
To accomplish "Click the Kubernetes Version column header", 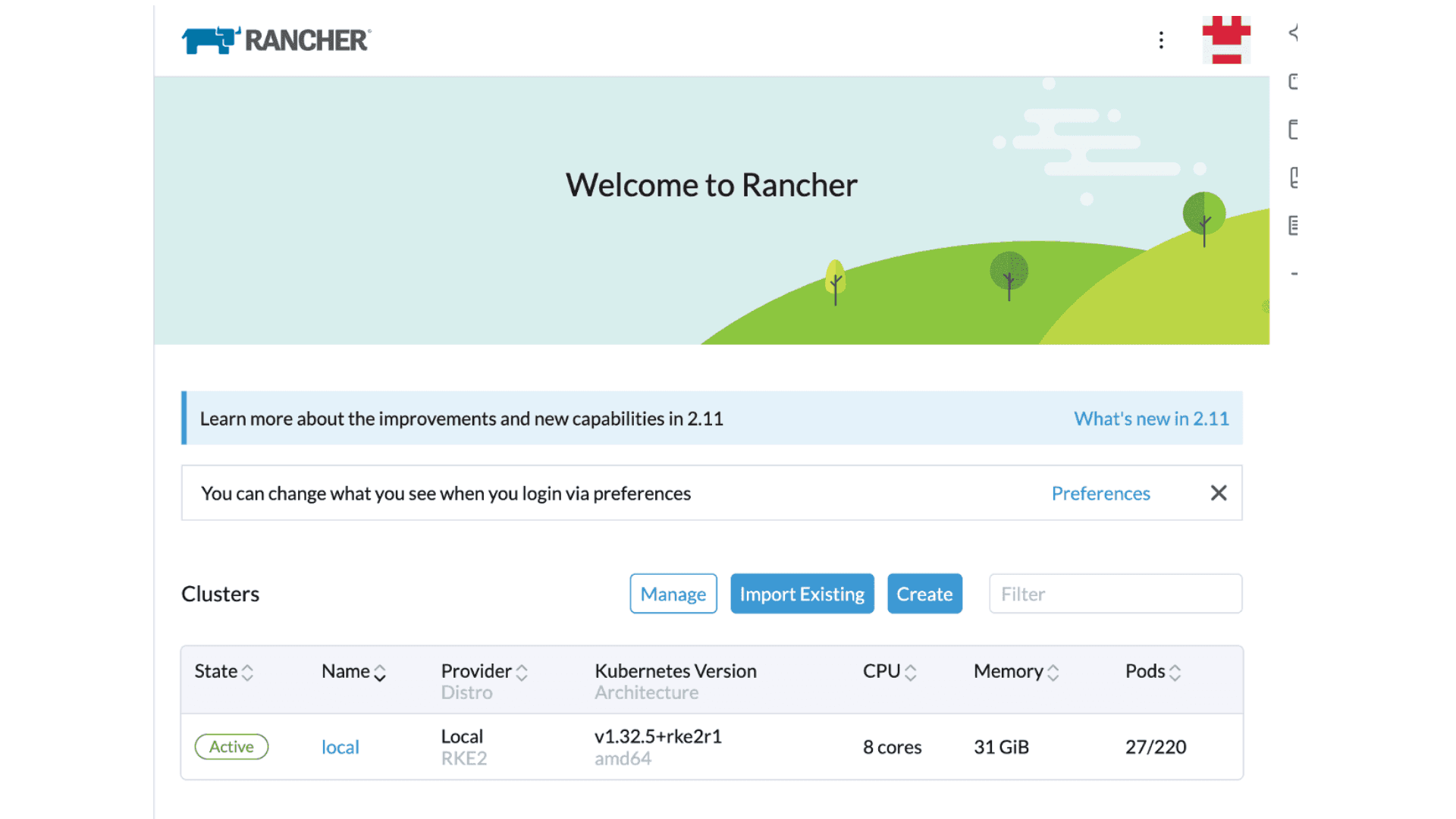I will point(676,671).
